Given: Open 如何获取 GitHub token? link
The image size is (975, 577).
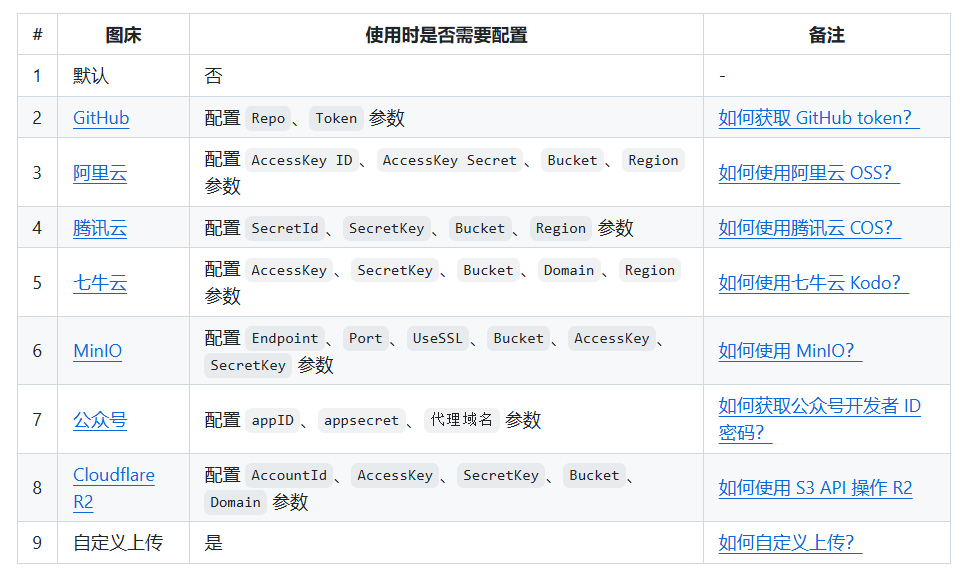Looking at the screenshot, I should (x=818, y=118).
